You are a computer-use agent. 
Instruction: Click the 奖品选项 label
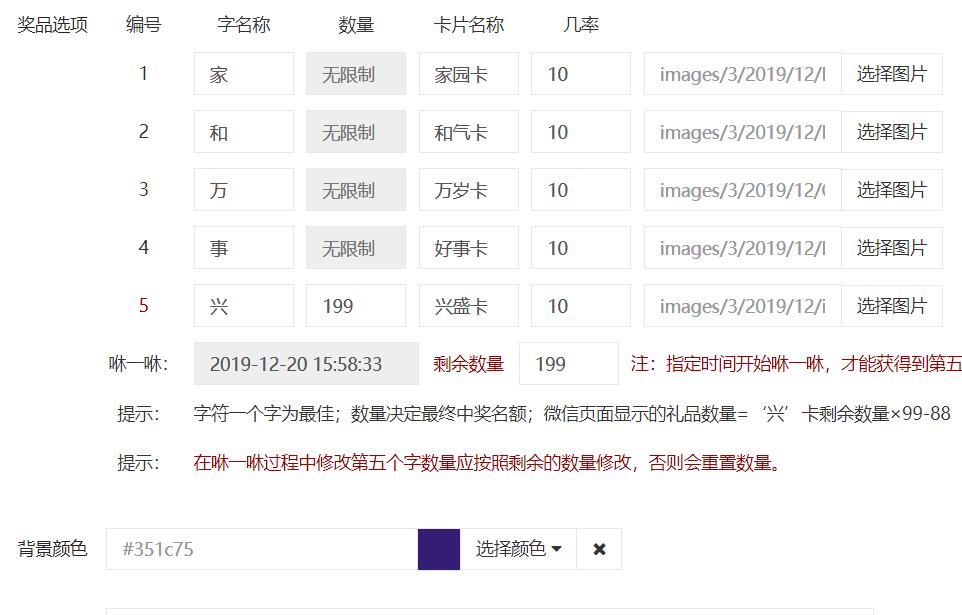[x=53, y=25]
